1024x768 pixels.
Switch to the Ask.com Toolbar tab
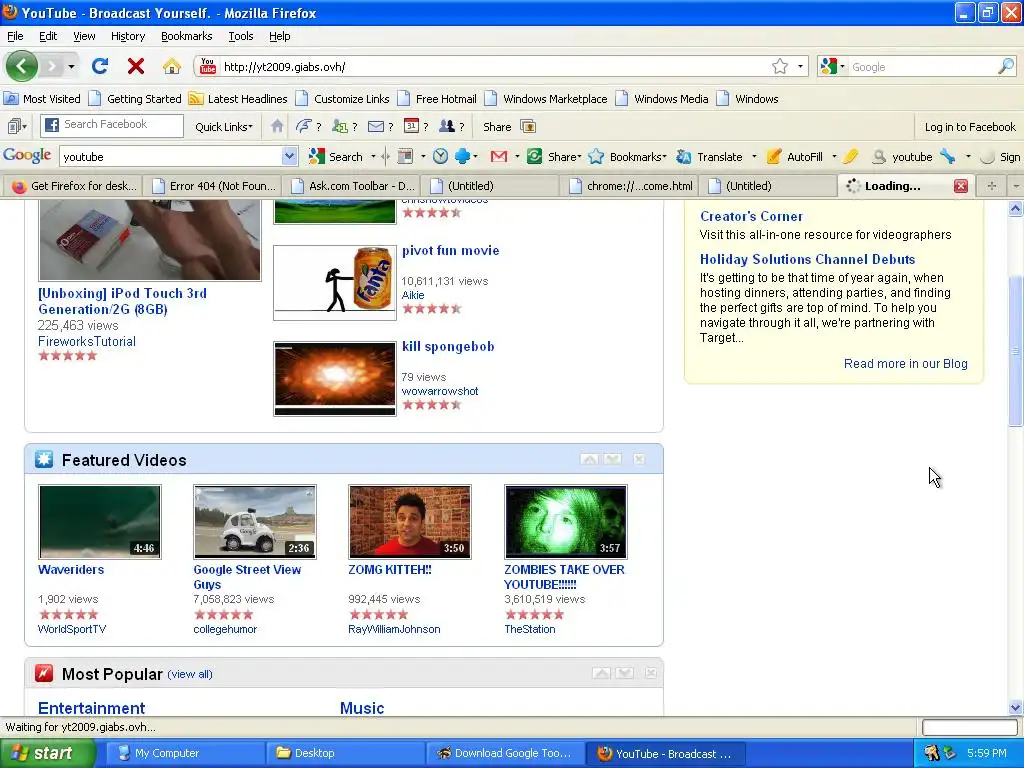(x=353, y=185)
